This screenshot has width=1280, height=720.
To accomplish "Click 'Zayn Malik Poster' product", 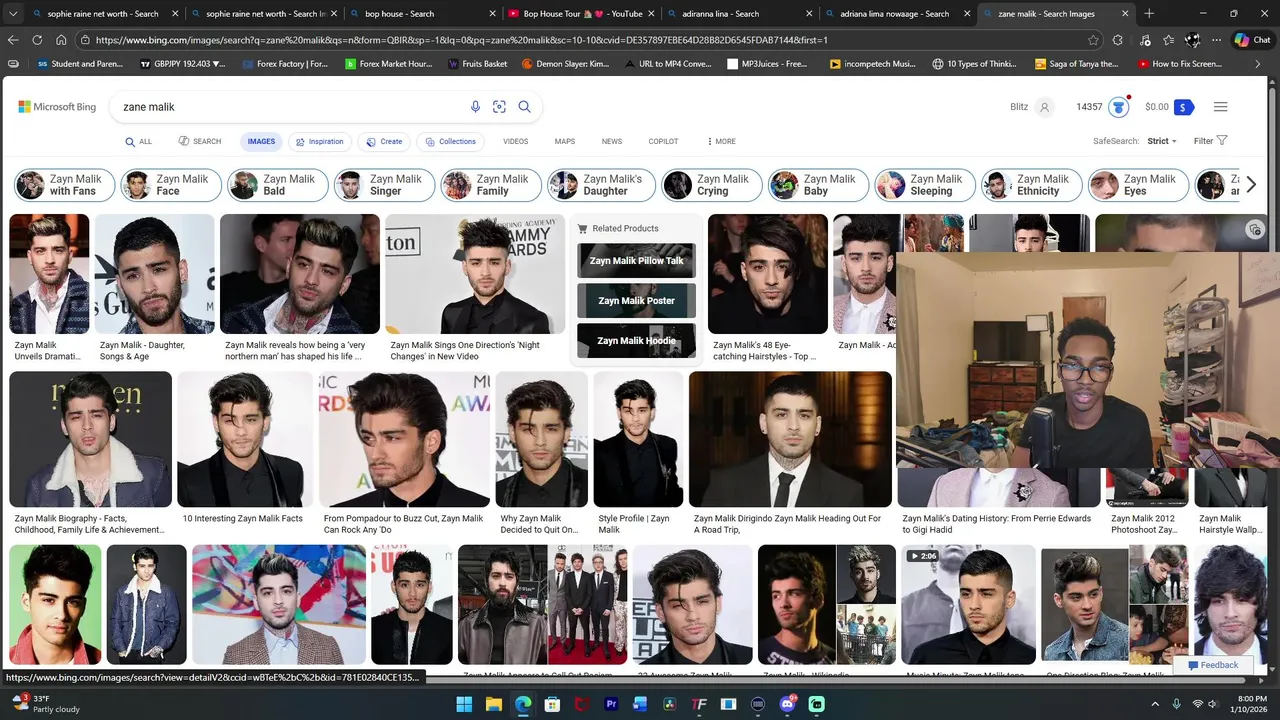I will (x=636, y=301).
